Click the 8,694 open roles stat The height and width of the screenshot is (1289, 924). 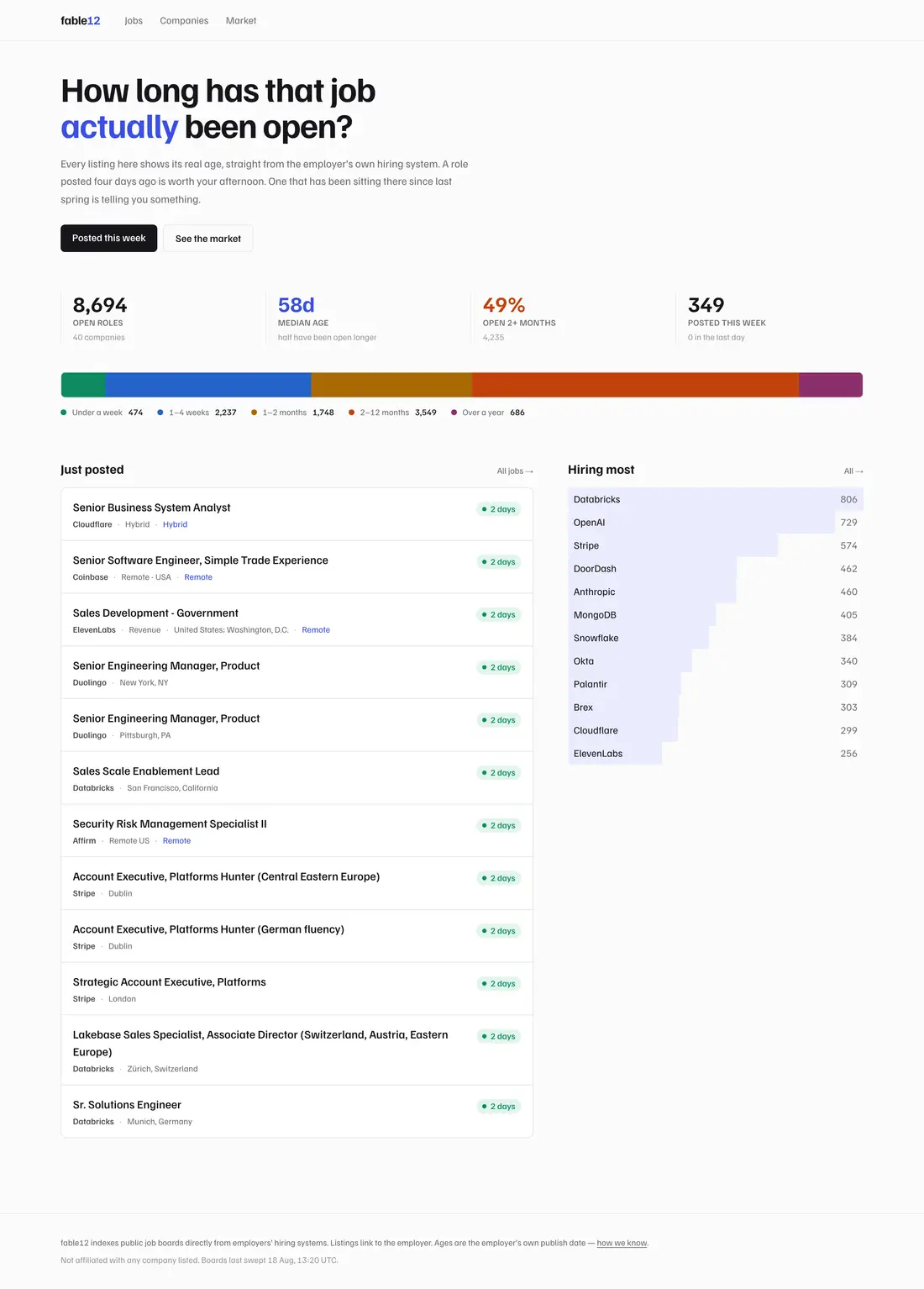click(x=158, y=318)
